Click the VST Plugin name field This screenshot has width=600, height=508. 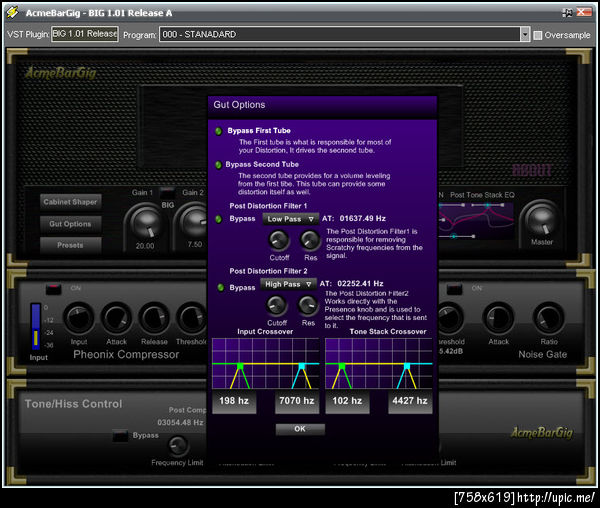[85, 34]
